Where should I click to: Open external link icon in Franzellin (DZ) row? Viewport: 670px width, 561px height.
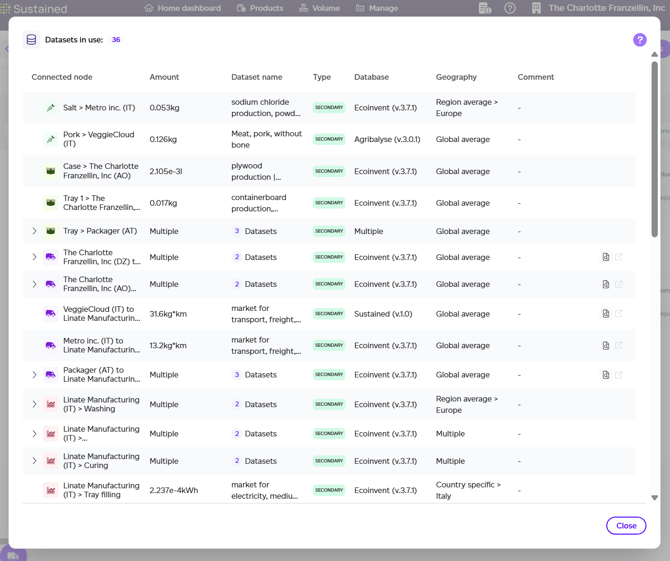(x=618, y=257)
